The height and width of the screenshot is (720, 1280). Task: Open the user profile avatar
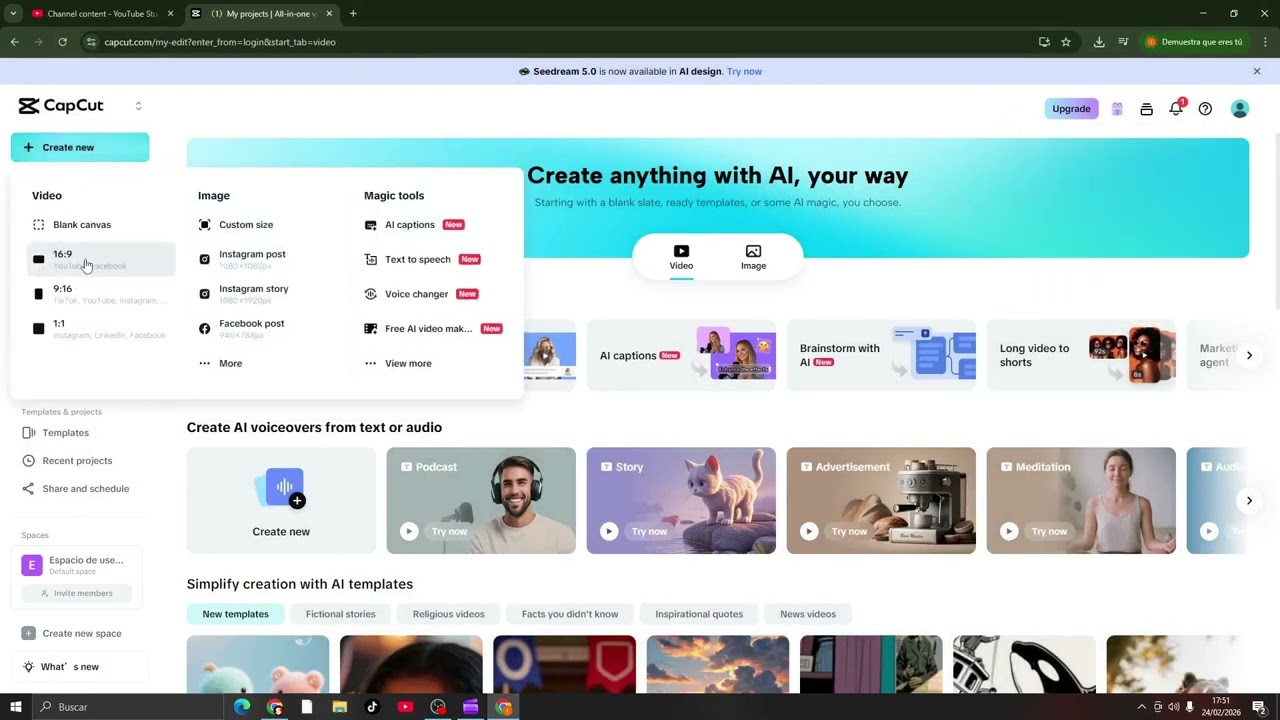1240,109
